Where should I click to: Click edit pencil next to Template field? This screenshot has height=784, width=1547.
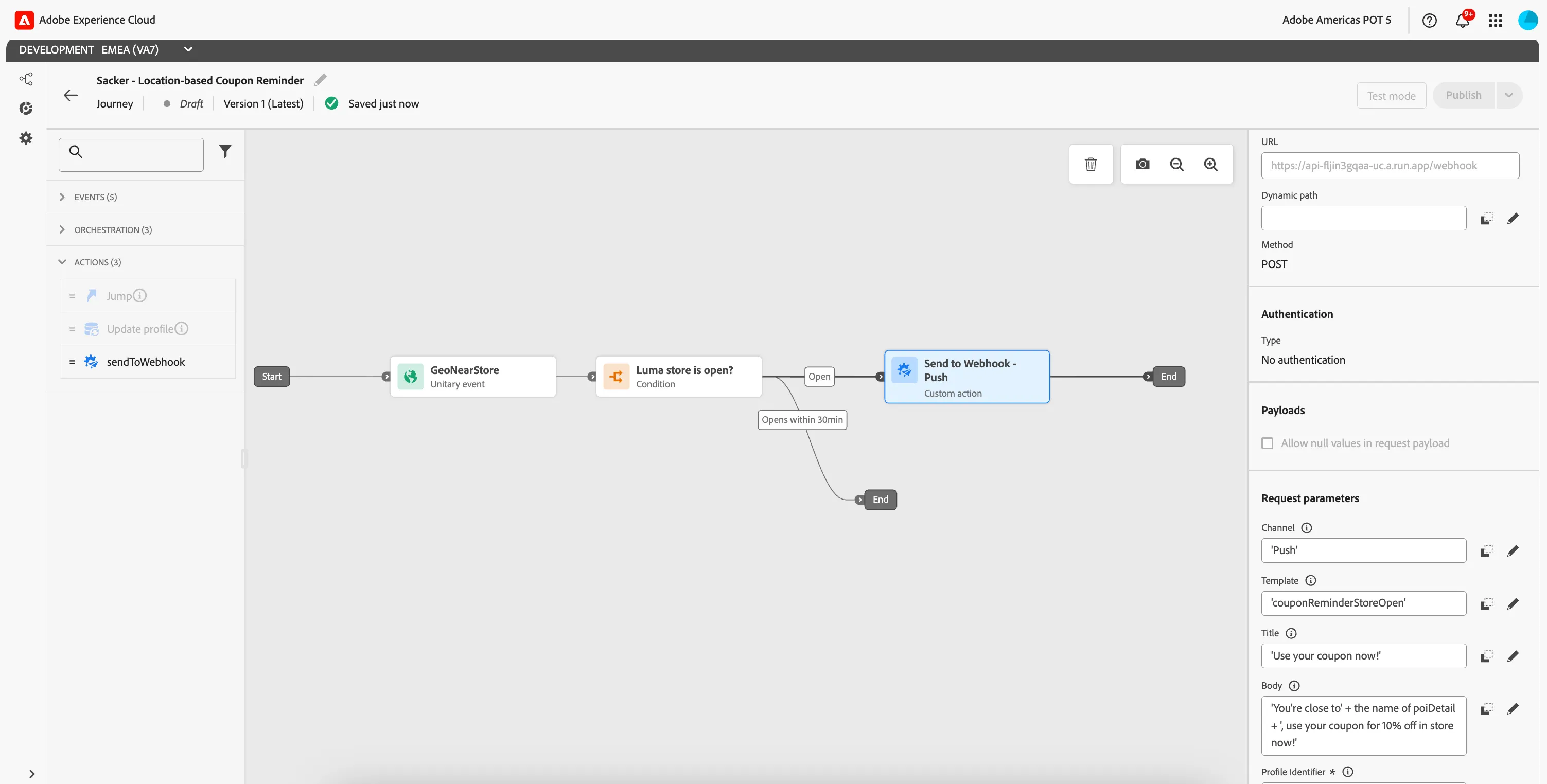pyautogui.click(x=1513, y=603)
